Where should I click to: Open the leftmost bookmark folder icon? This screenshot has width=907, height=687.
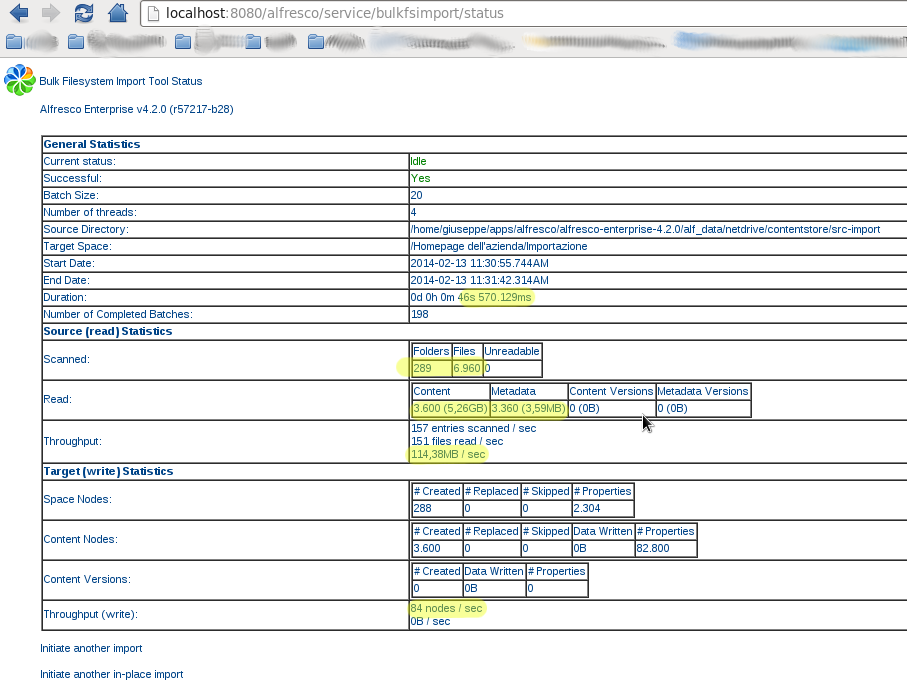pos(14,42)
